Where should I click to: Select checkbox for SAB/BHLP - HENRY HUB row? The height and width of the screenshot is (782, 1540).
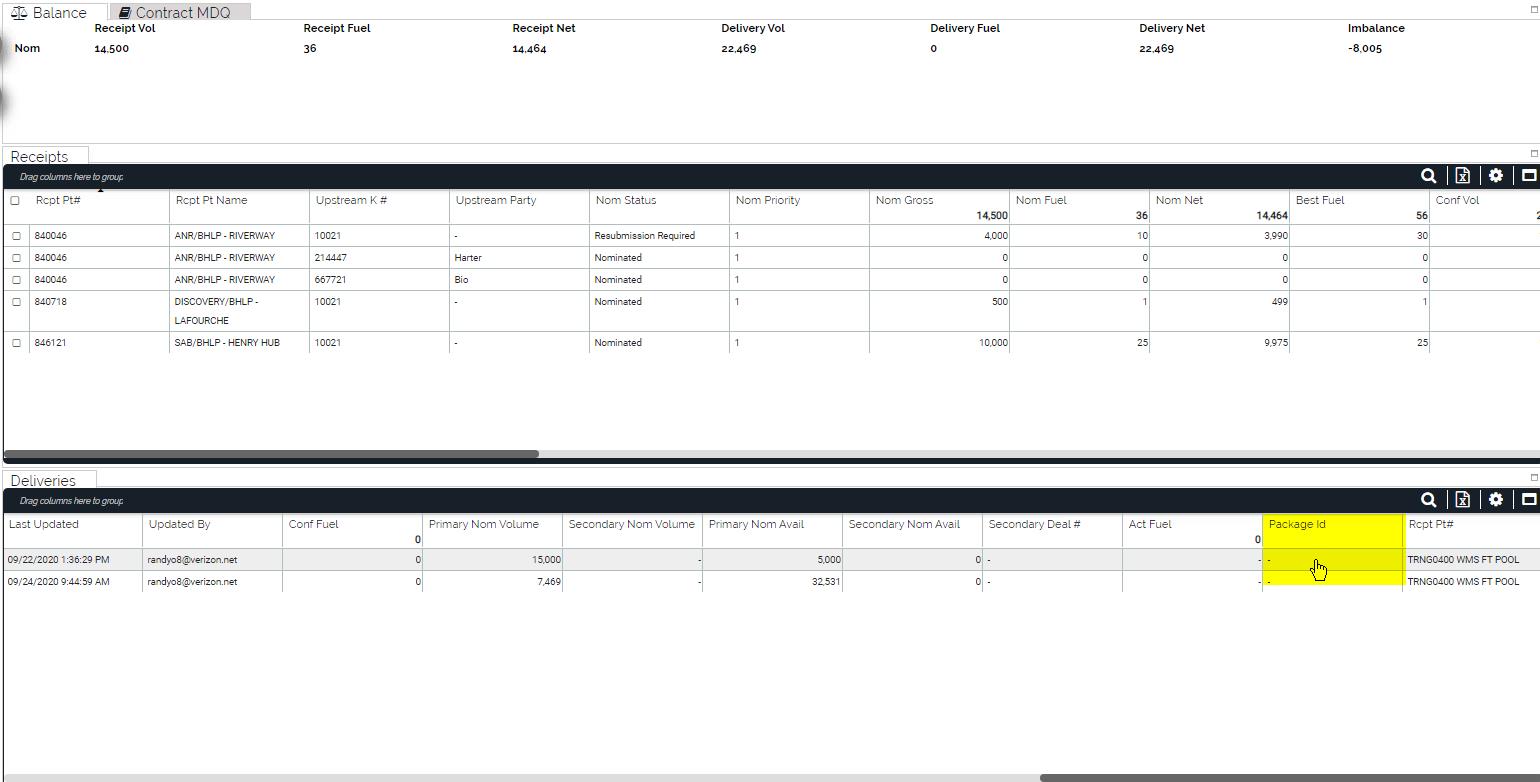pyautogui.click(x=16, y=343)
